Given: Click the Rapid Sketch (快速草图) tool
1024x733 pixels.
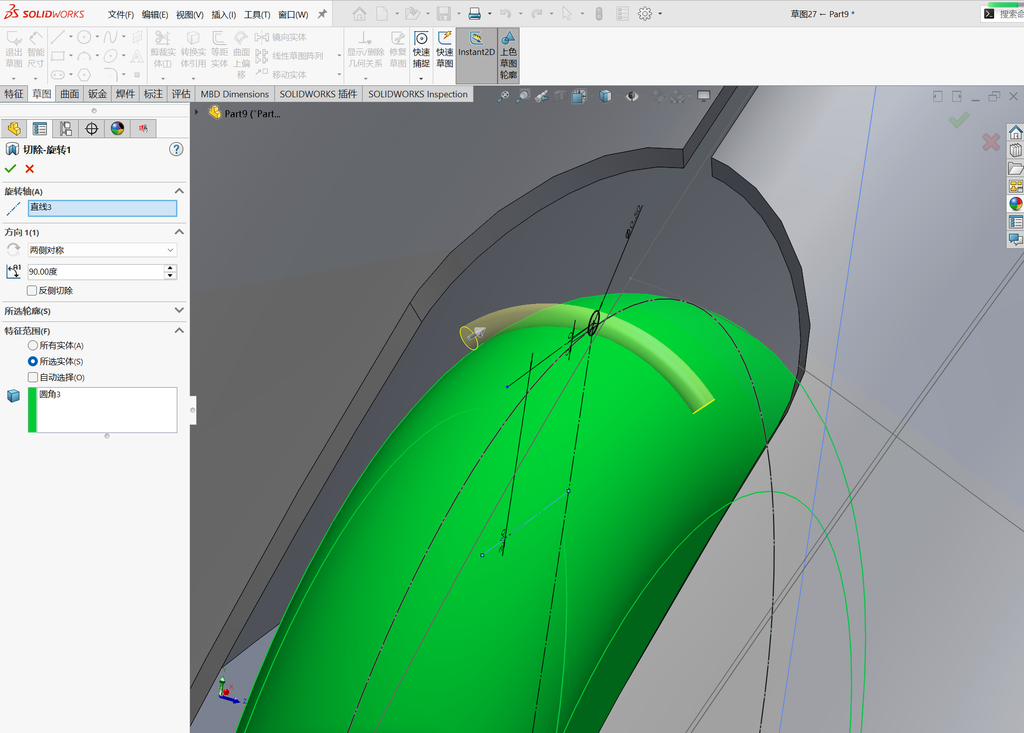Looking at the screenshot, I should [445, 50].
